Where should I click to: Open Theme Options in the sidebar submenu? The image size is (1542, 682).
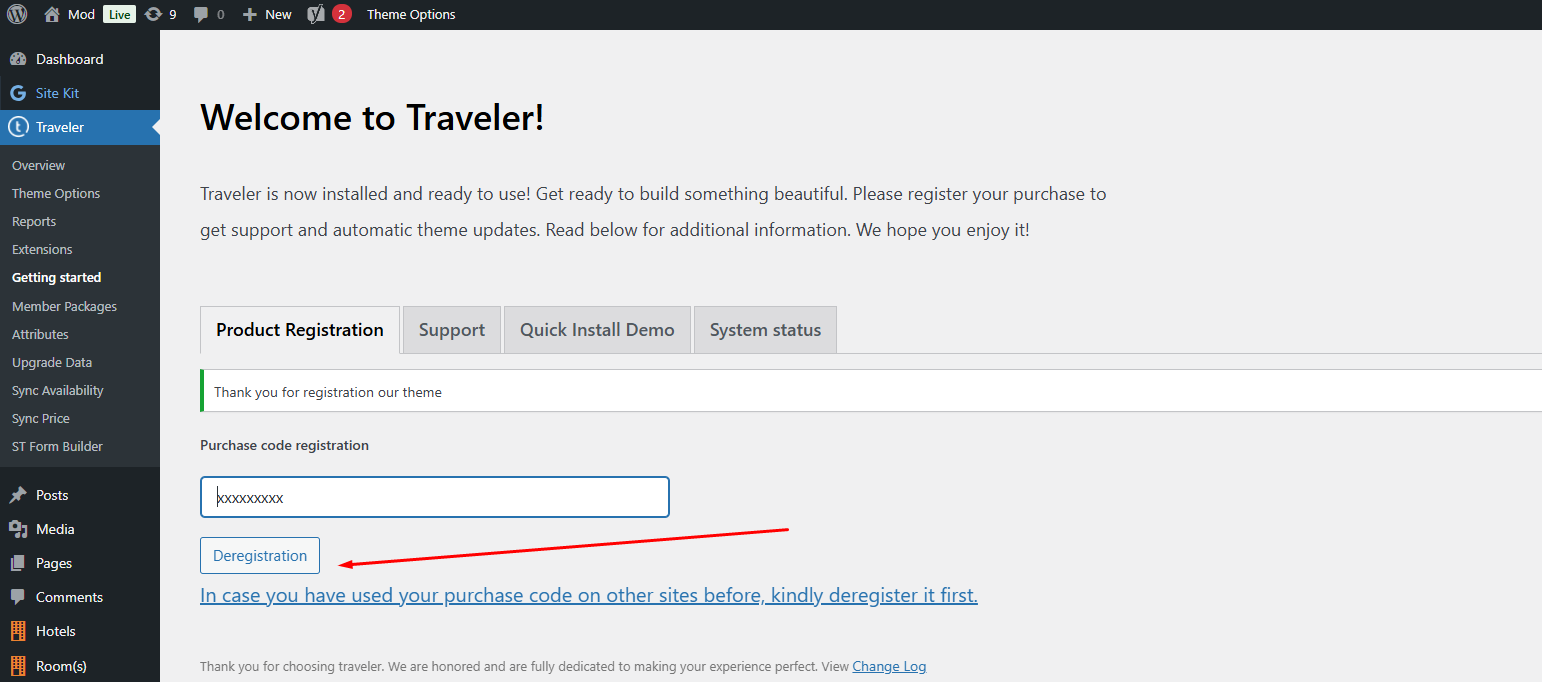tap(56, 193)
